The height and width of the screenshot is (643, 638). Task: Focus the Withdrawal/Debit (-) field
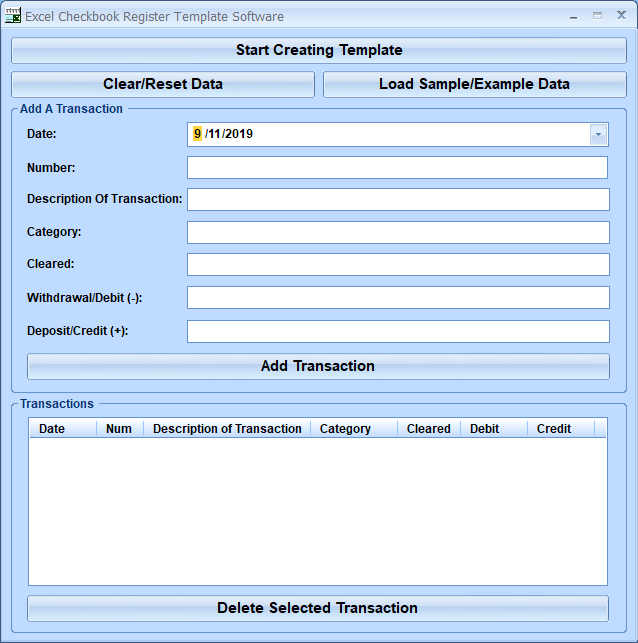398,298
